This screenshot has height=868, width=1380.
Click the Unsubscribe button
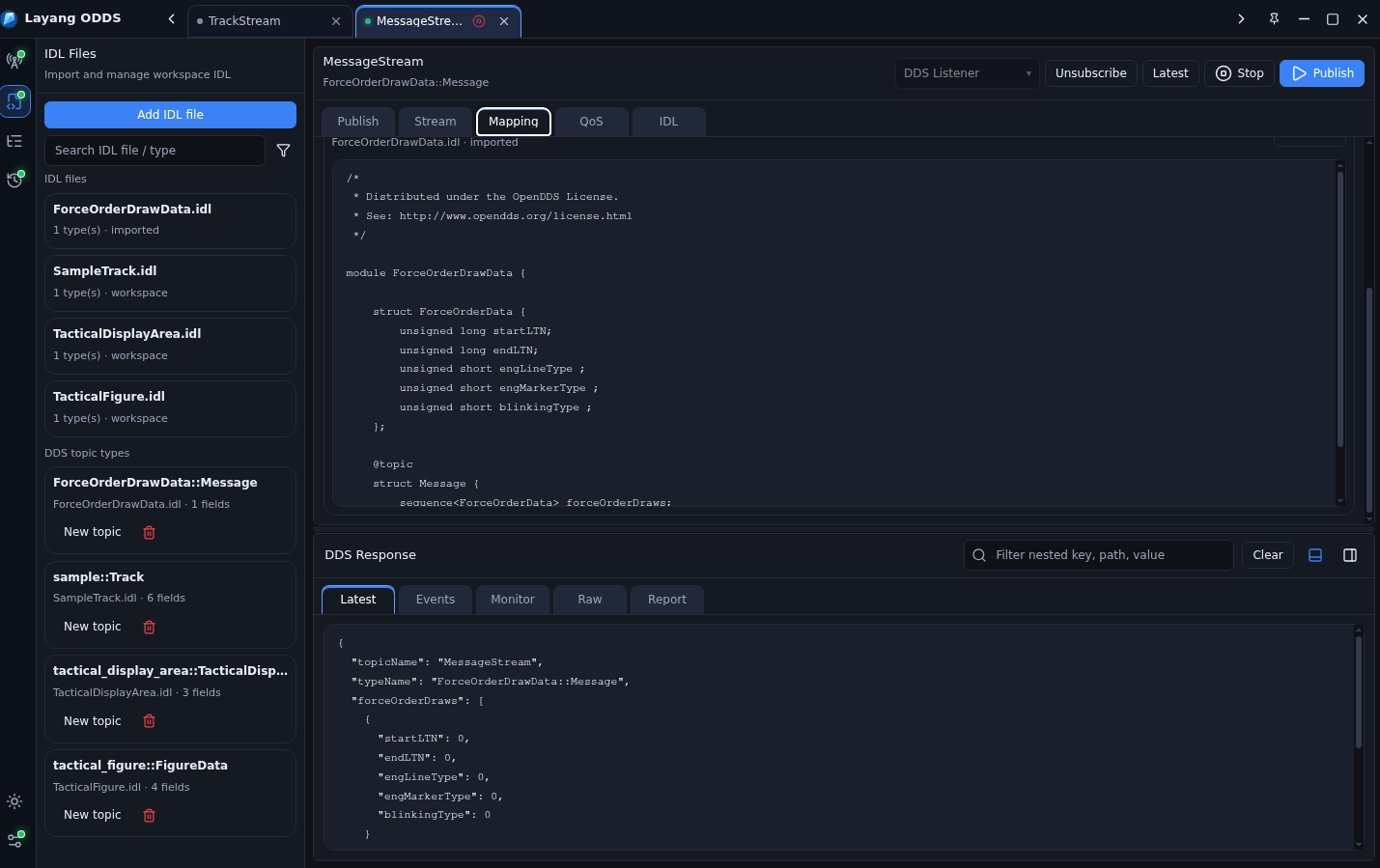tap(1091, 73)
